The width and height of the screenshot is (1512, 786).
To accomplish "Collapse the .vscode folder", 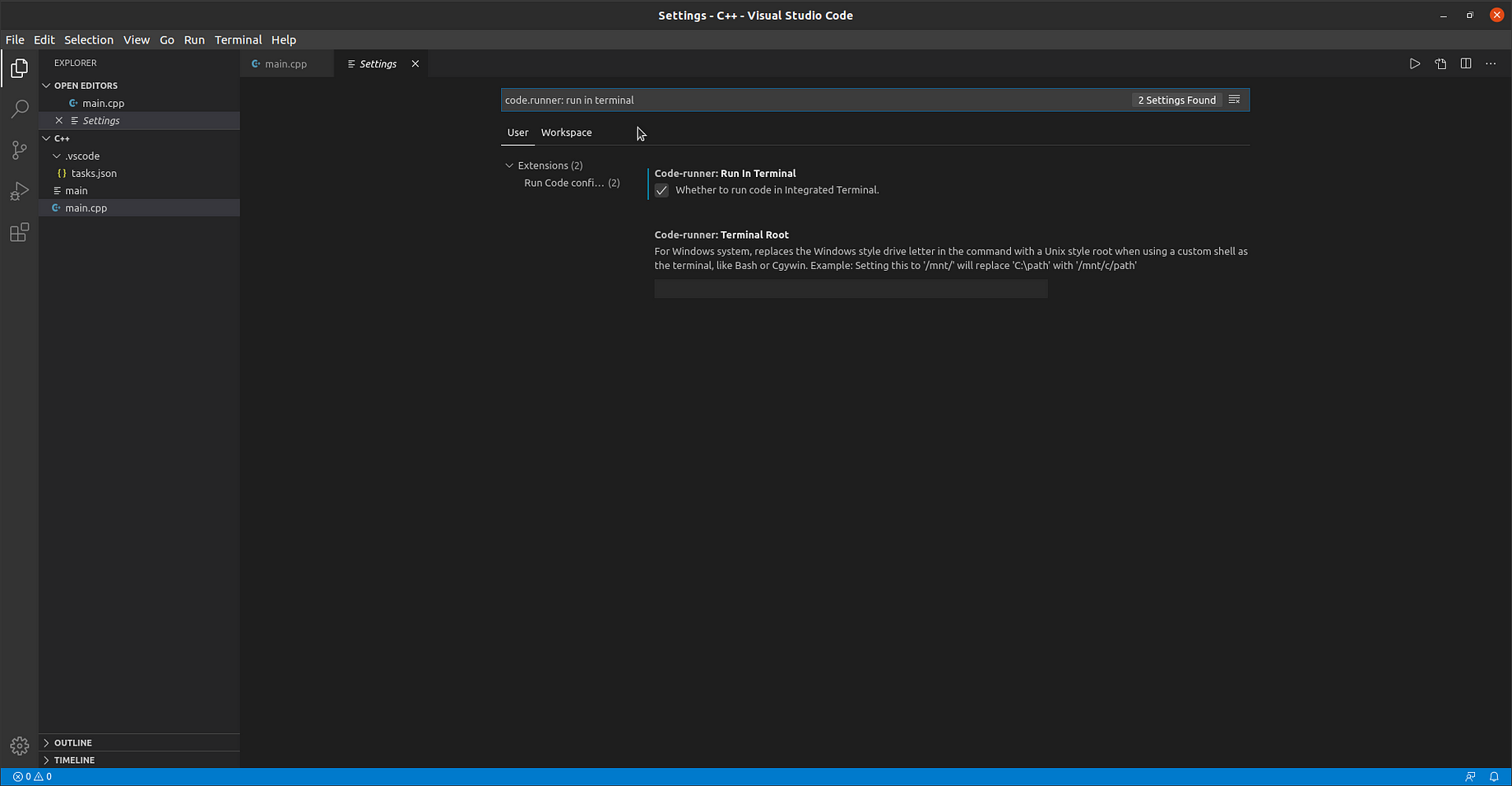I will (x=57, y=156).
